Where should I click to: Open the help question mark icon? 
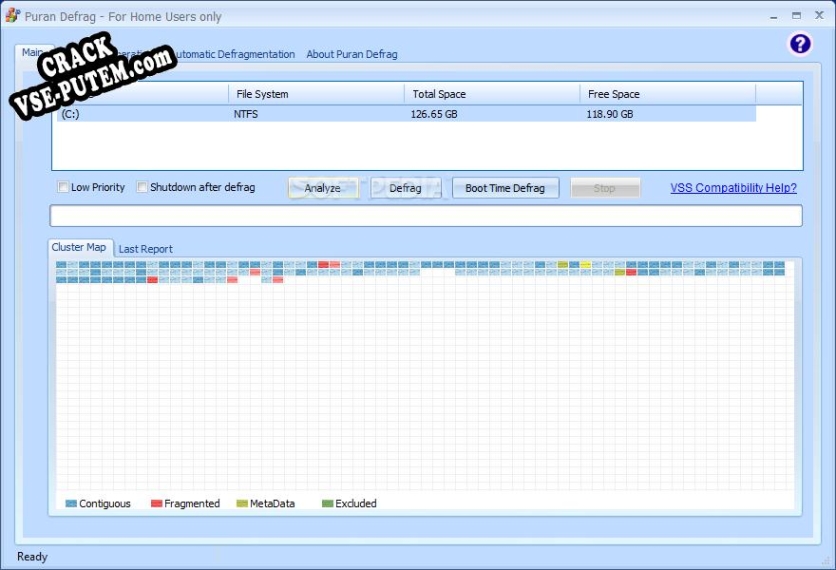(x=800, y=44)
